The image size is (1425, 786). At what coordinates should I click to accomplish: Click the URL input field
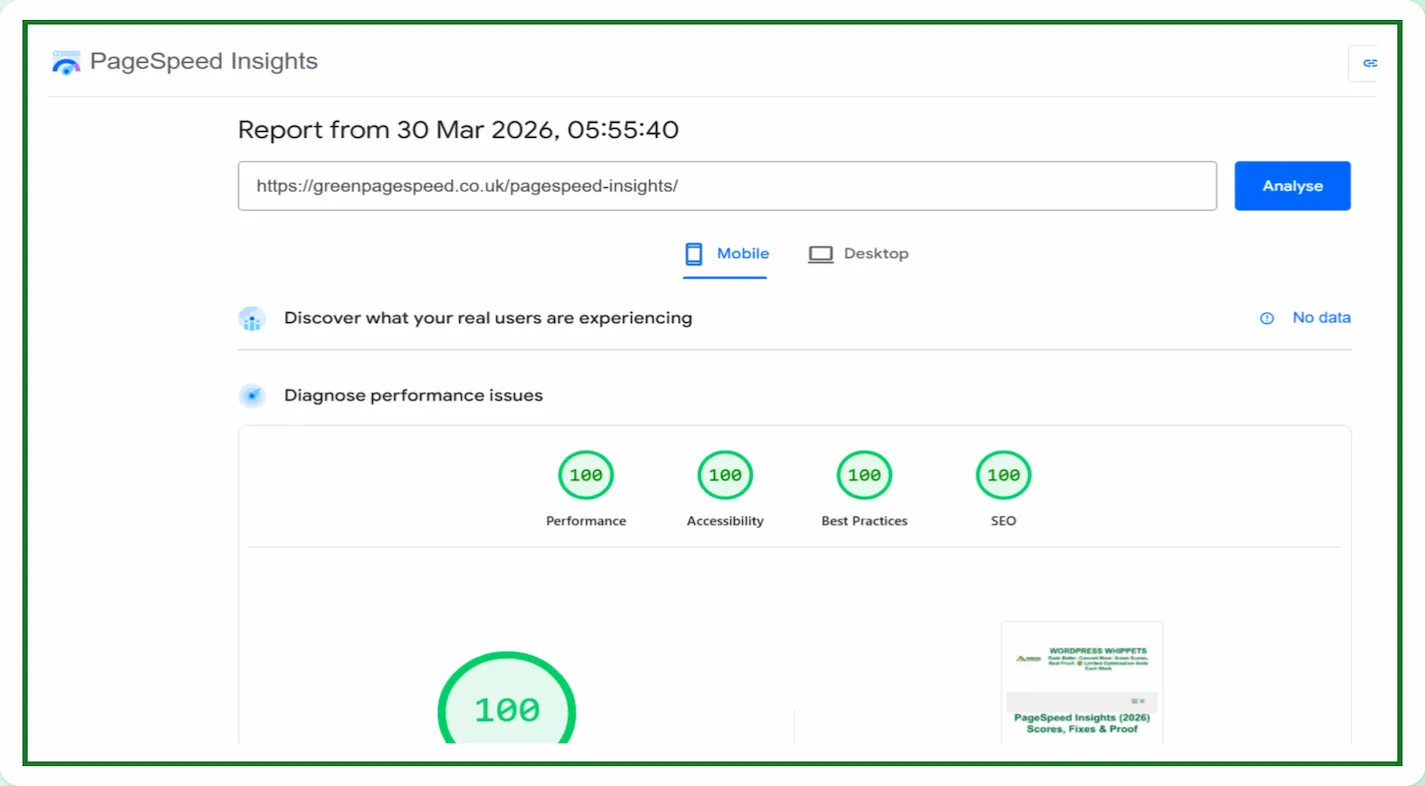coord(727,186)
